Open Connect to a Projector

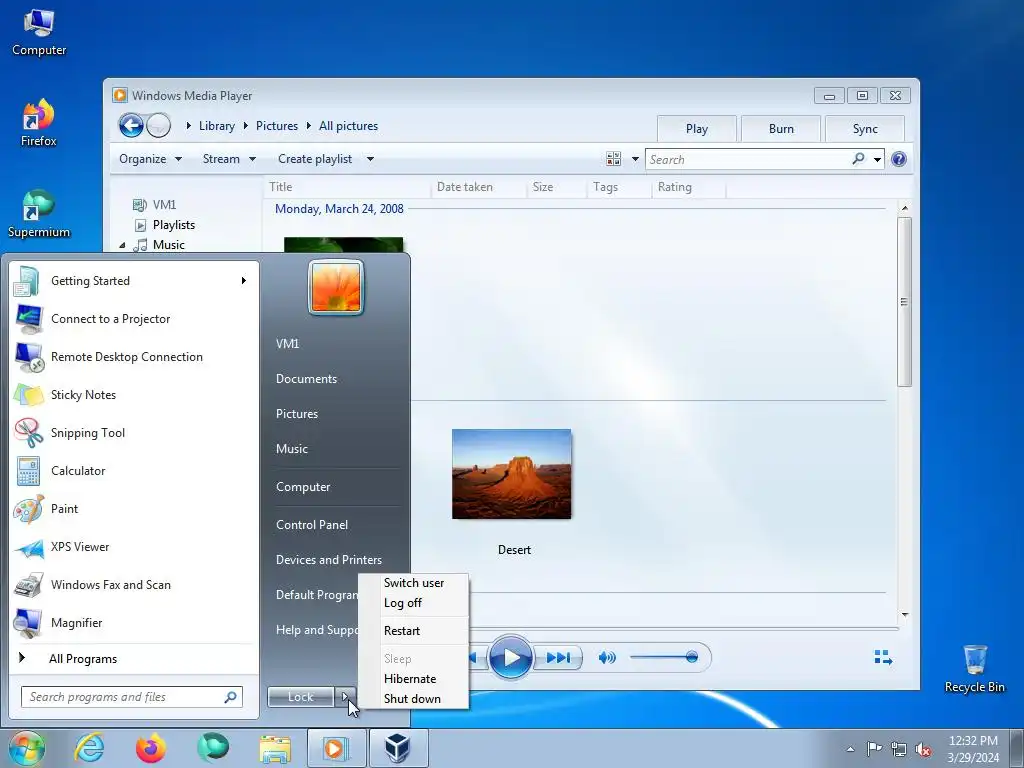[134, 319]
